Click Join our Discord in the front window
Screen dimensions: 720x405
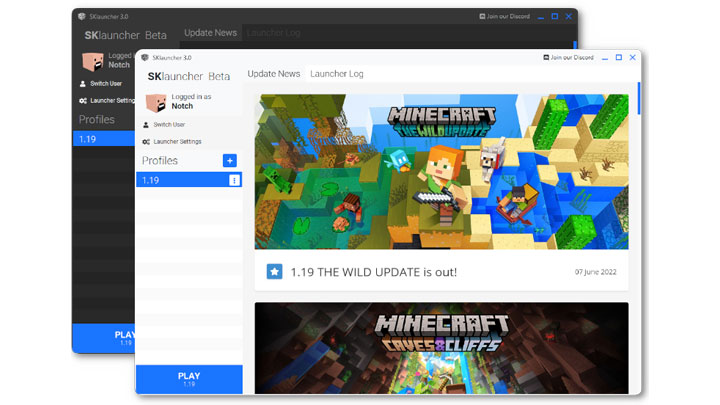[x=568, y=57]
